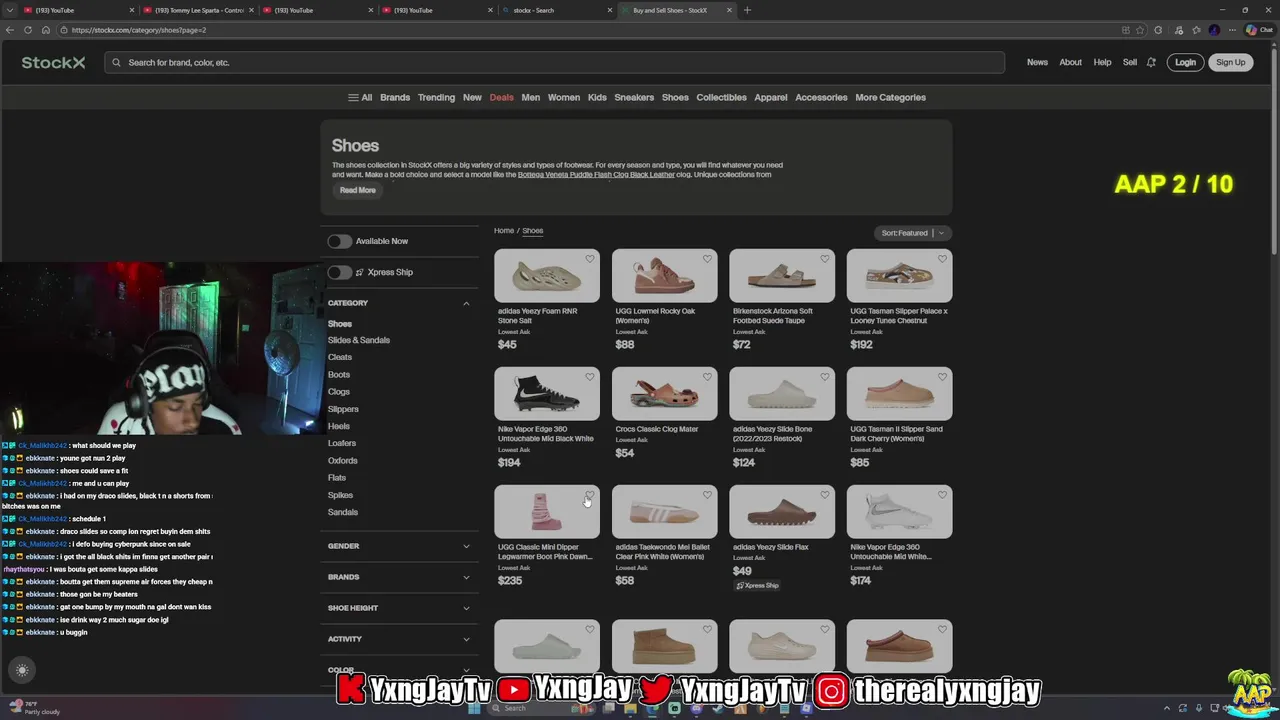Open the adidas Yeezy Foam RNR product image
This screenshot has width=1280, height=720.
tap(546, 276)
